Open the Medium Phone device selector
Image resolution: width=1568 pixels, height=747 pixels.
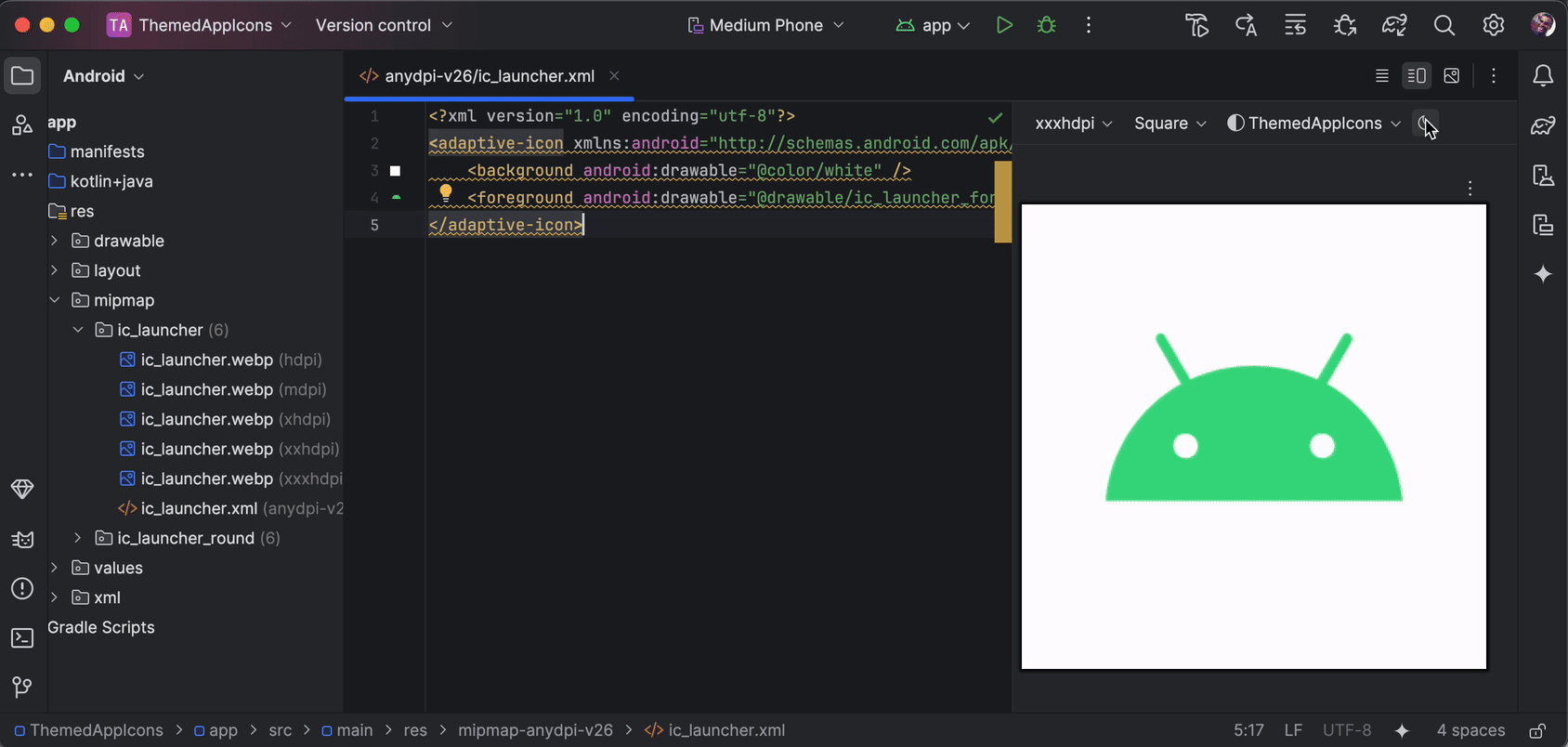pos(766,25)
